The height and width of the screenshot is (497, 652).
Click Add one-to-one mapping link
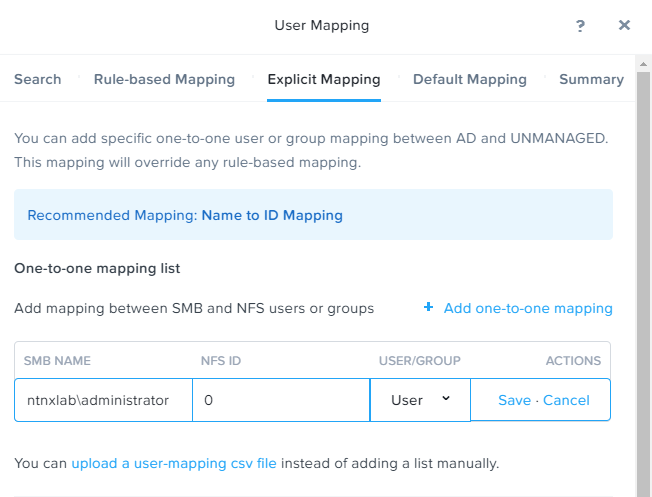tap(528, 308)
